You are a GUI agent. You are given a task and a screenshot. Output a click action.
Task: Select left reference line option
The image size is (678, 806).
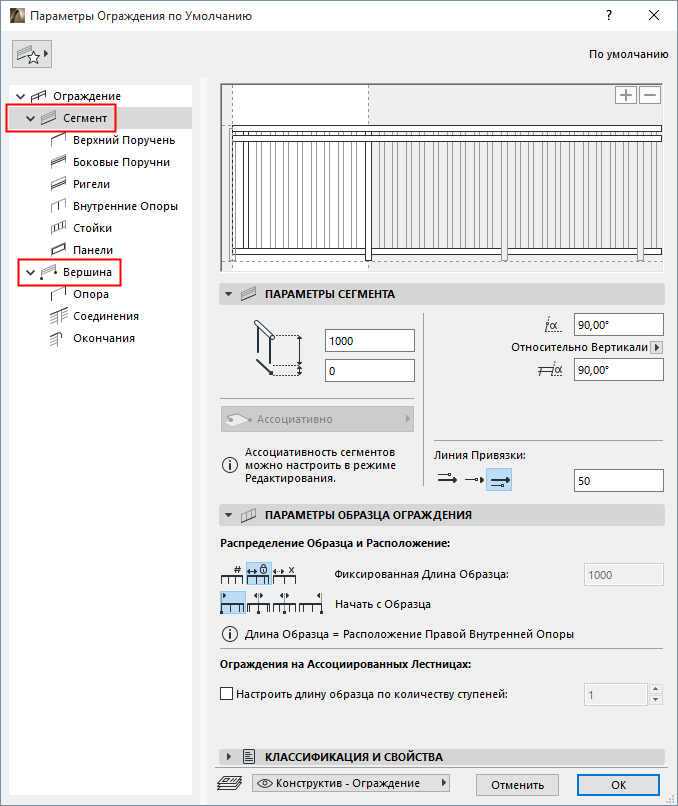[x=447, y=480]
